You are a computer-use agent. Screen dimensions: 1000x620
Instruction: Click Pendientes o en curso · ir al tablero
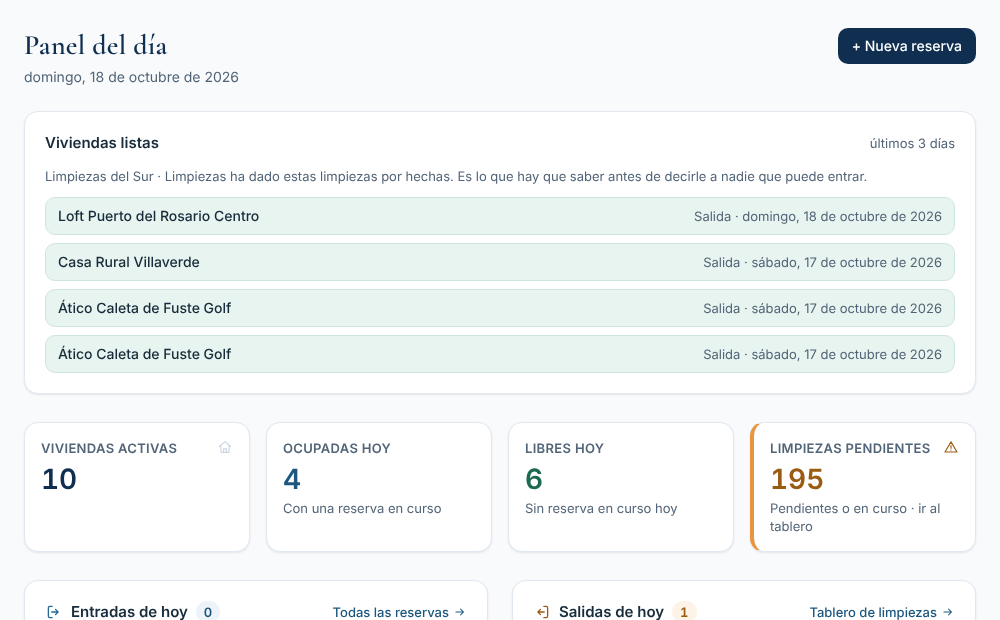(855, 517)
